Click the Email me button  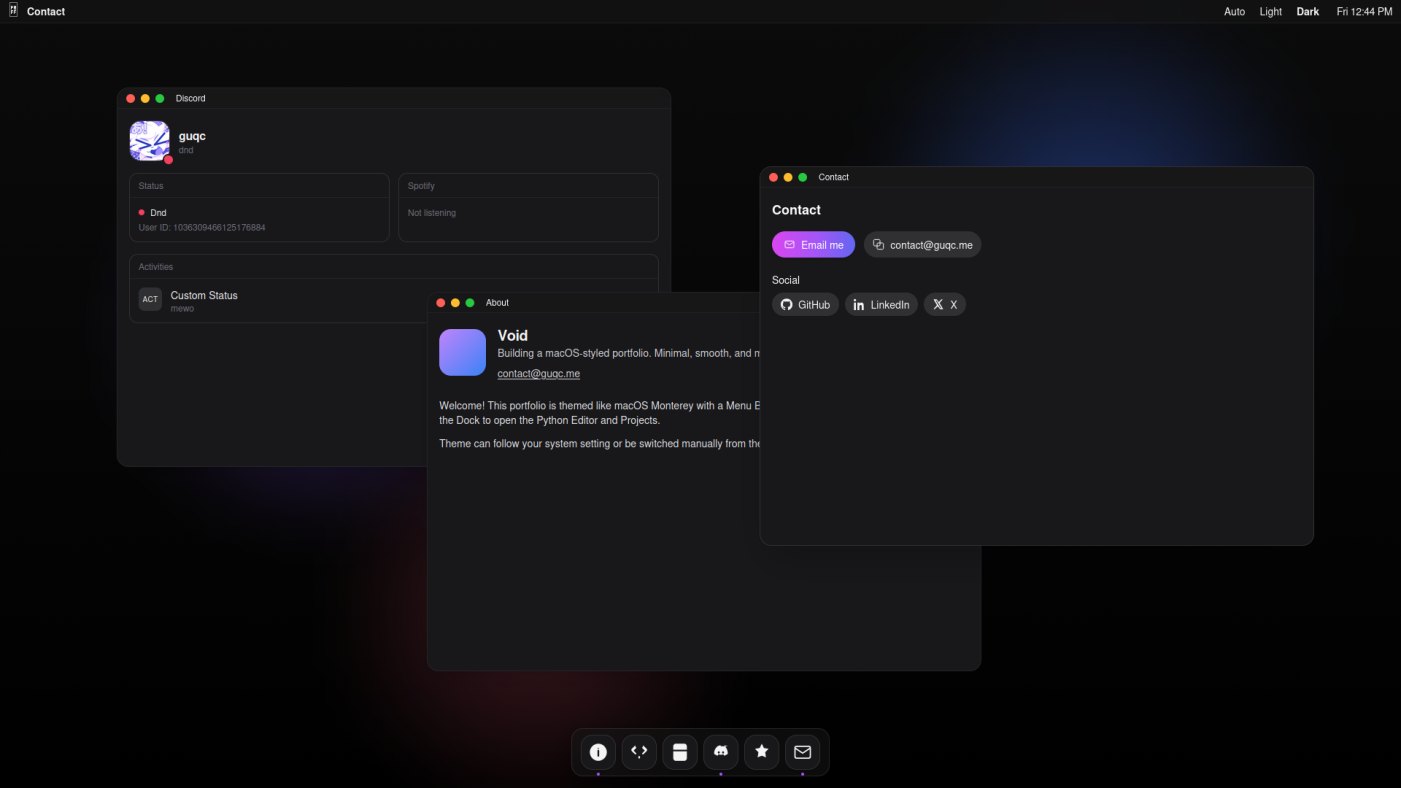813,244
